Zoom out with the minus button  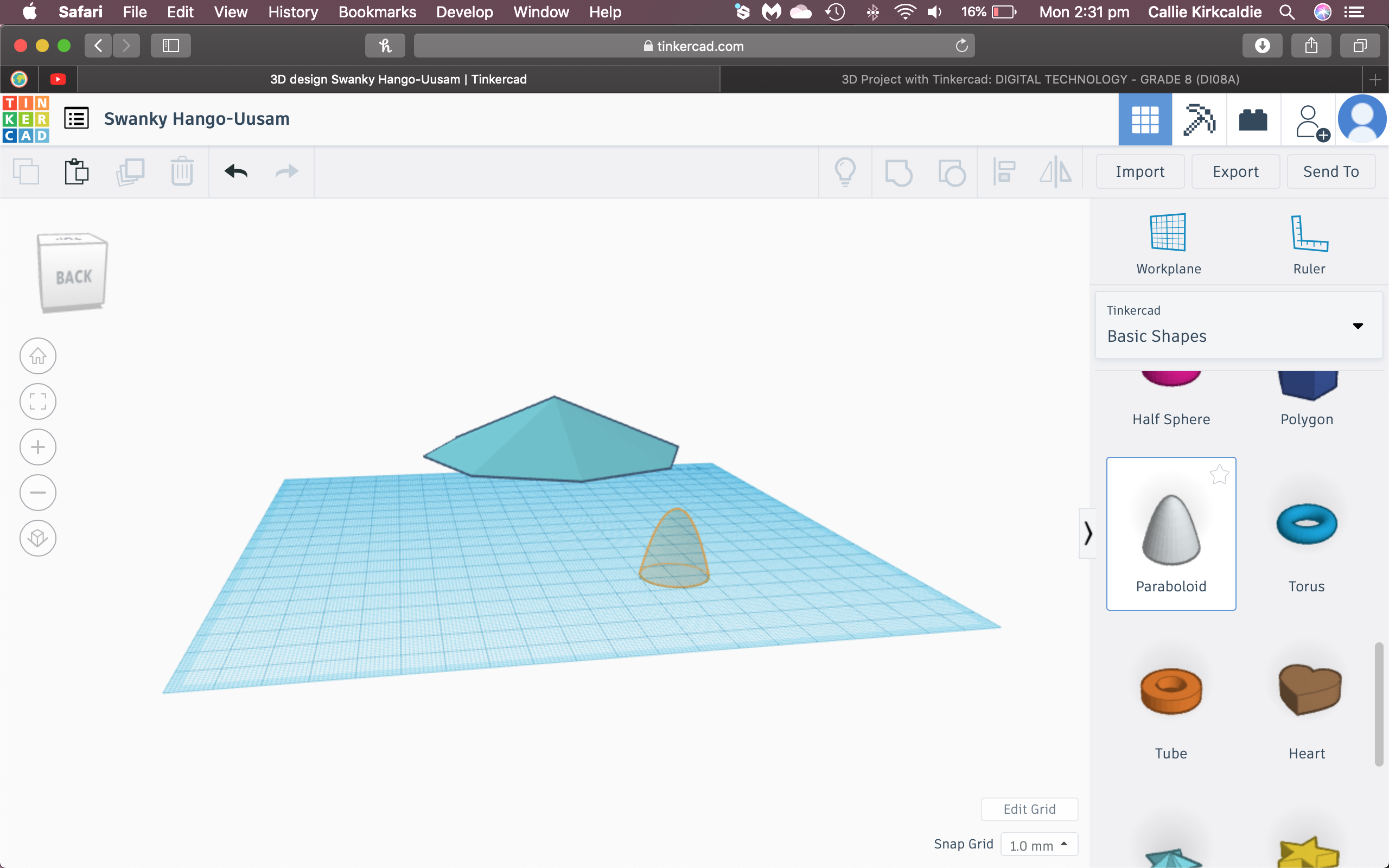(38, 493)
